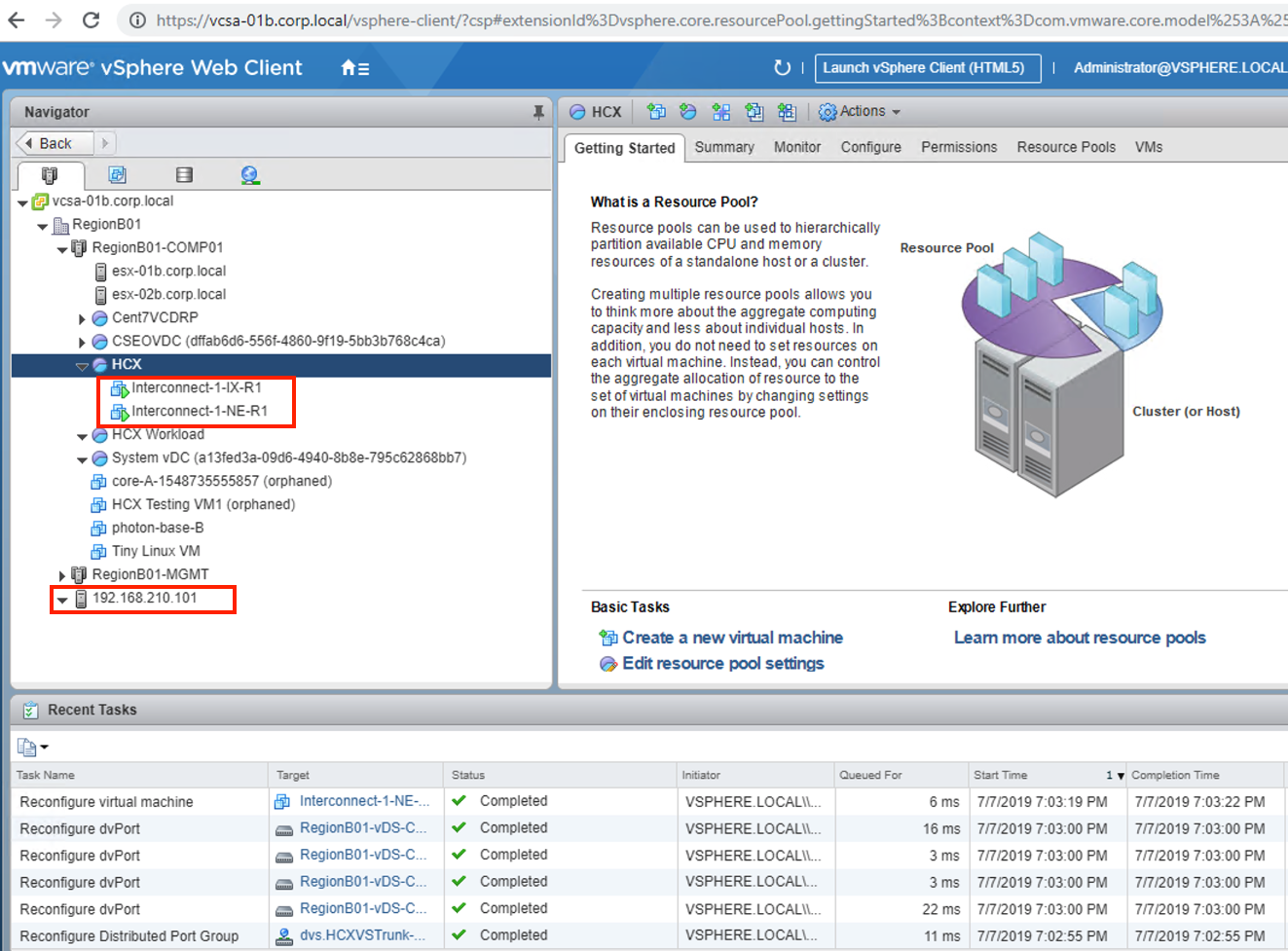
Task: Open the recent tasks filter dropdown
Action: pyautogui.click(x=32, y=748)
